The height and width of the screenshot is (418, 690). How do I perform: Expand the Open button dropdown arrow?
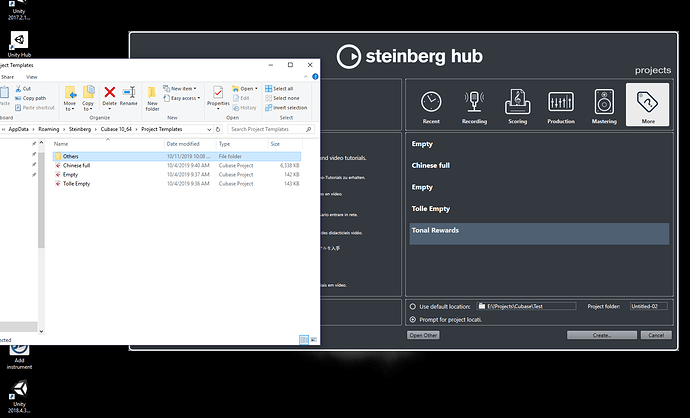pos(256,88)
